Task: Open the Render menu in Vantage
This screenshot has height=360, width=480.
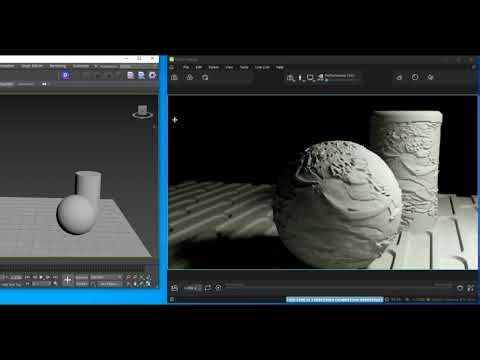Action: click(214, 67)
